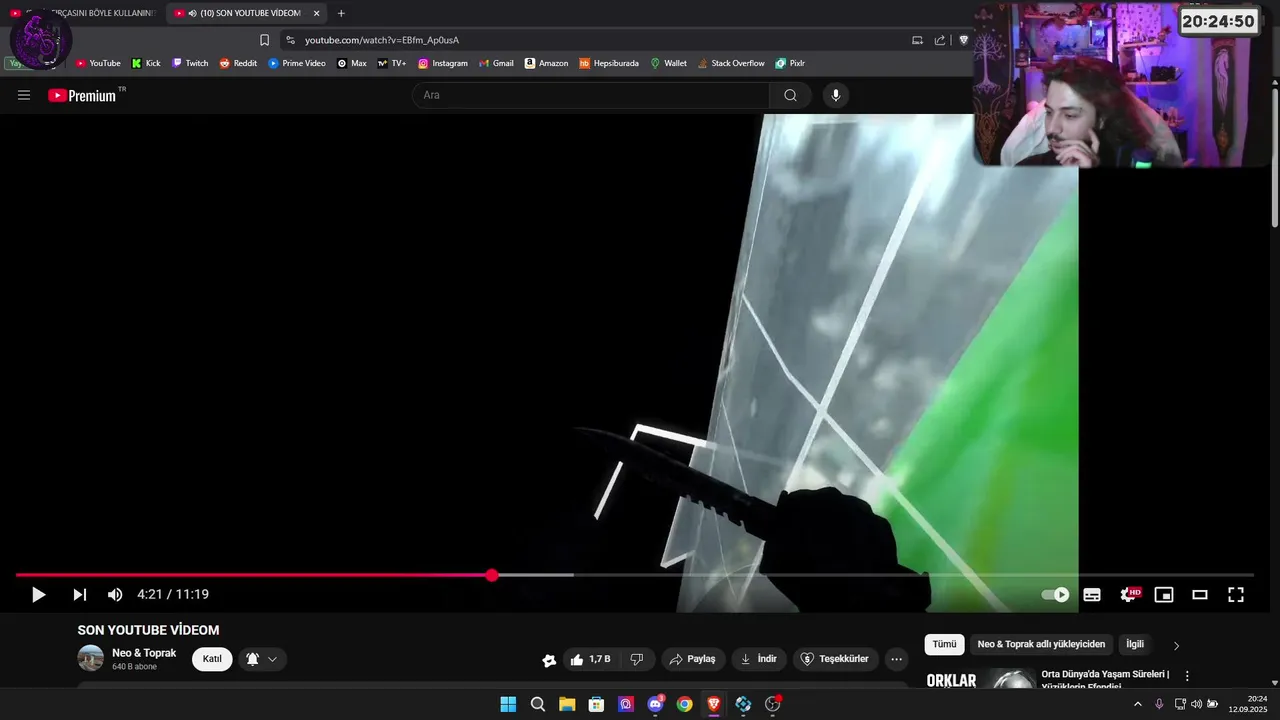Open File Explorer from the taskbar
This screenshot has width=1280, height=720.
[x=567, y=704]
